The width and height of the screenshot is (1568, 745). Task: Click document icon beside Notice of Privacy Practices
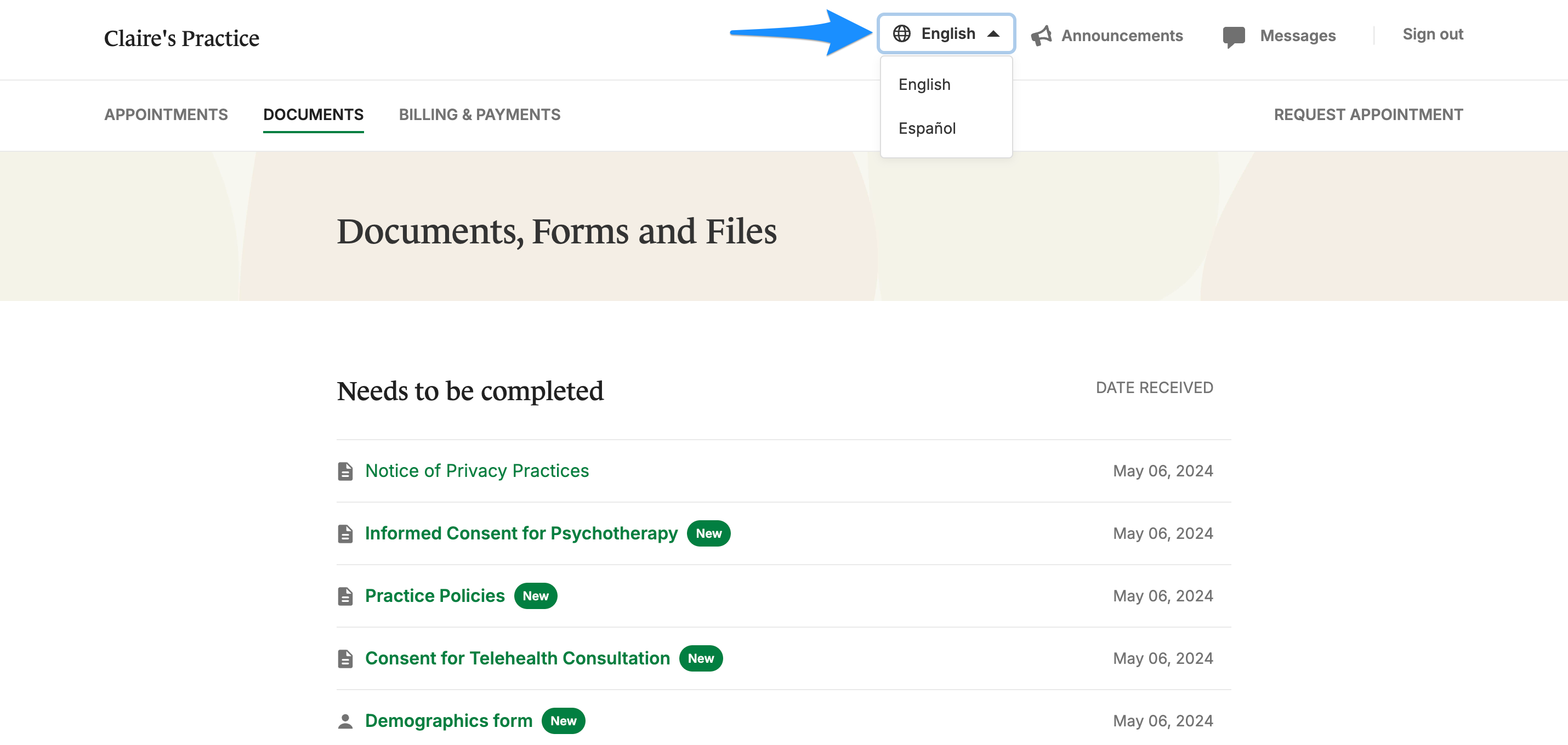coord(345,471)
